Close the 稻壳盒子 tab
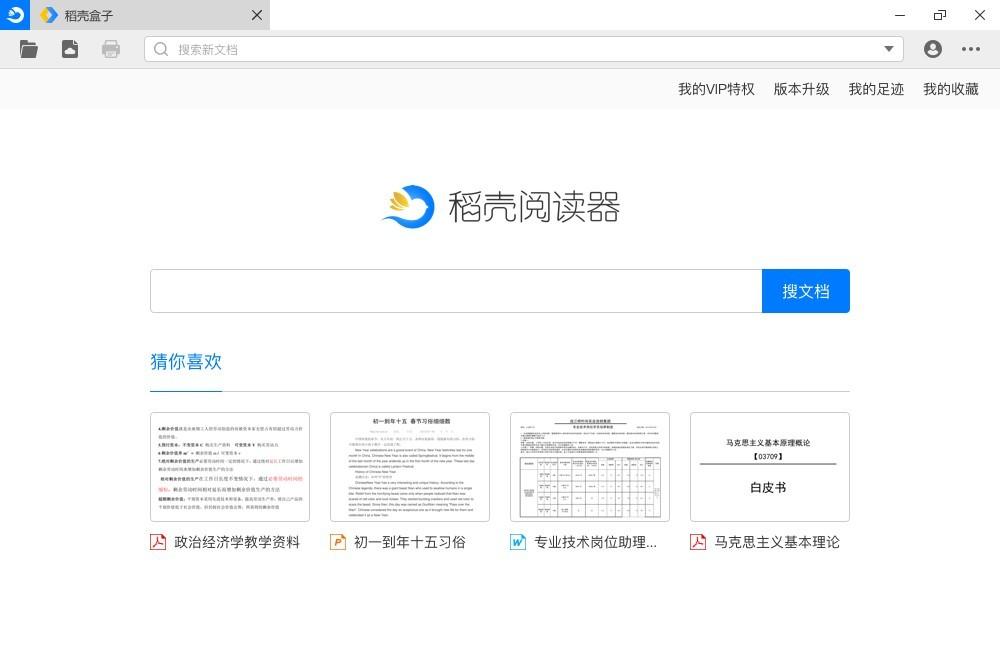Screen dimensions: 1000x666 [x=257, y=15]
